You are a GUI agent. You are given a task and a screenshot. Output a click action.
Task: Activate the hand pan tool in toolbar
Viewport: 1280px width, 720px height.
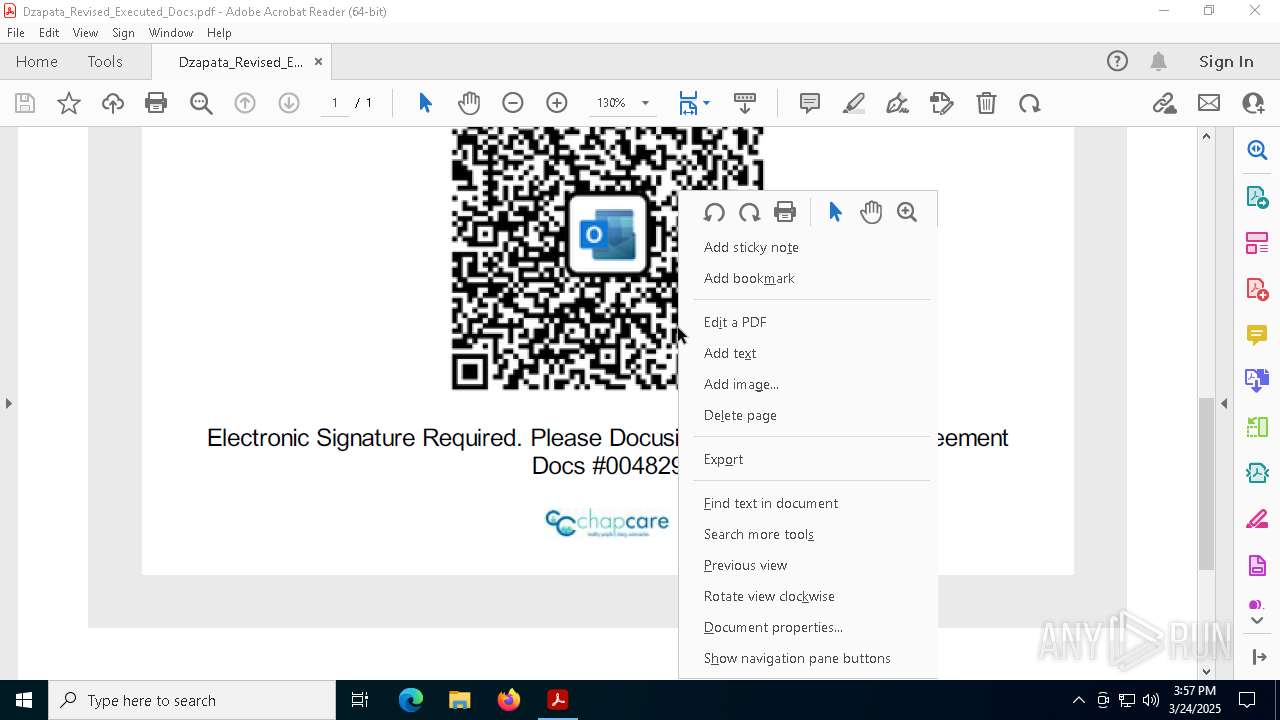[469, 103]
